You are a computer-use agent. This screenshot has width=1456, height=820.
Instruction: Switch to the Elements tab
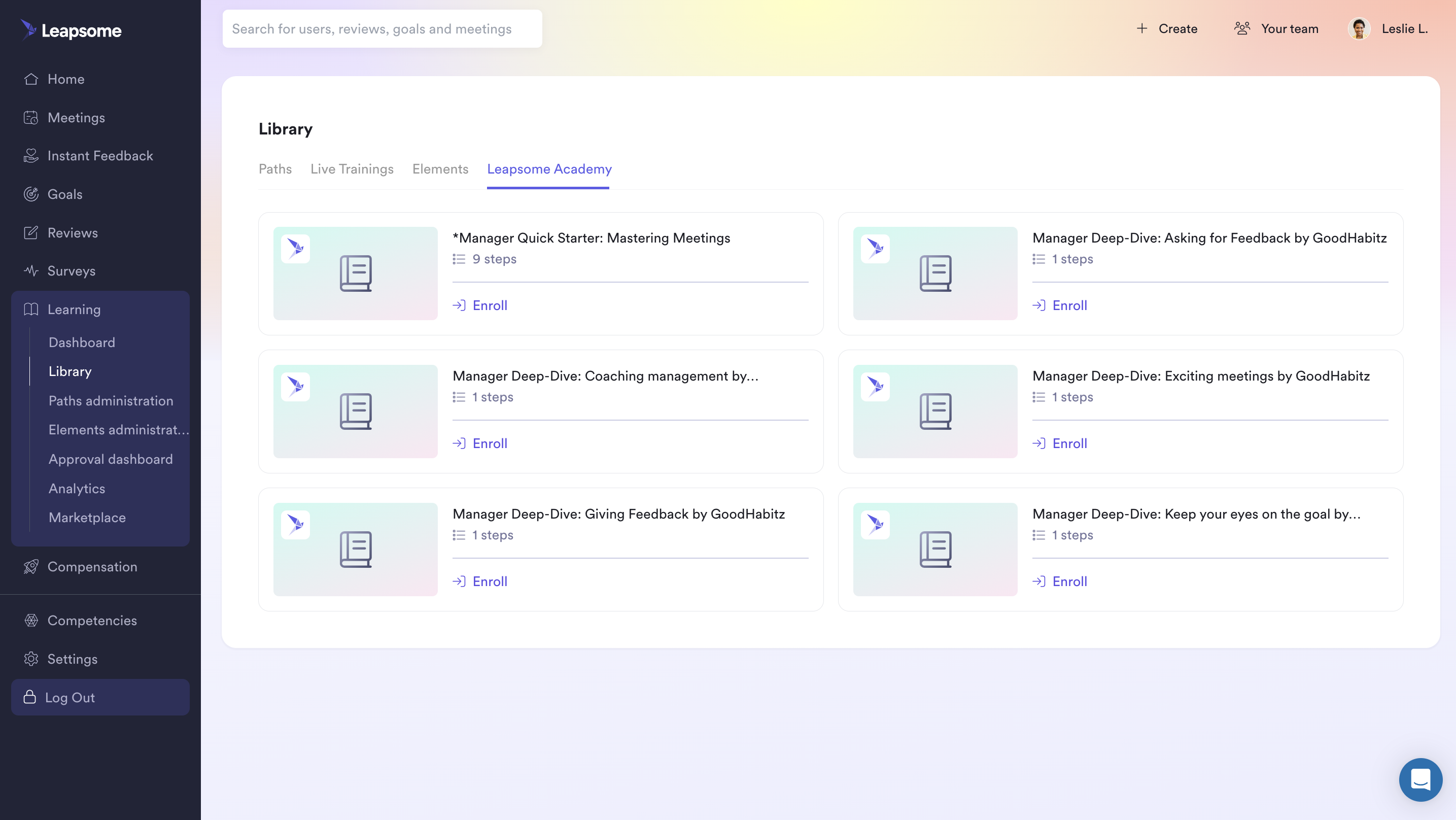(x=440, y=169)
